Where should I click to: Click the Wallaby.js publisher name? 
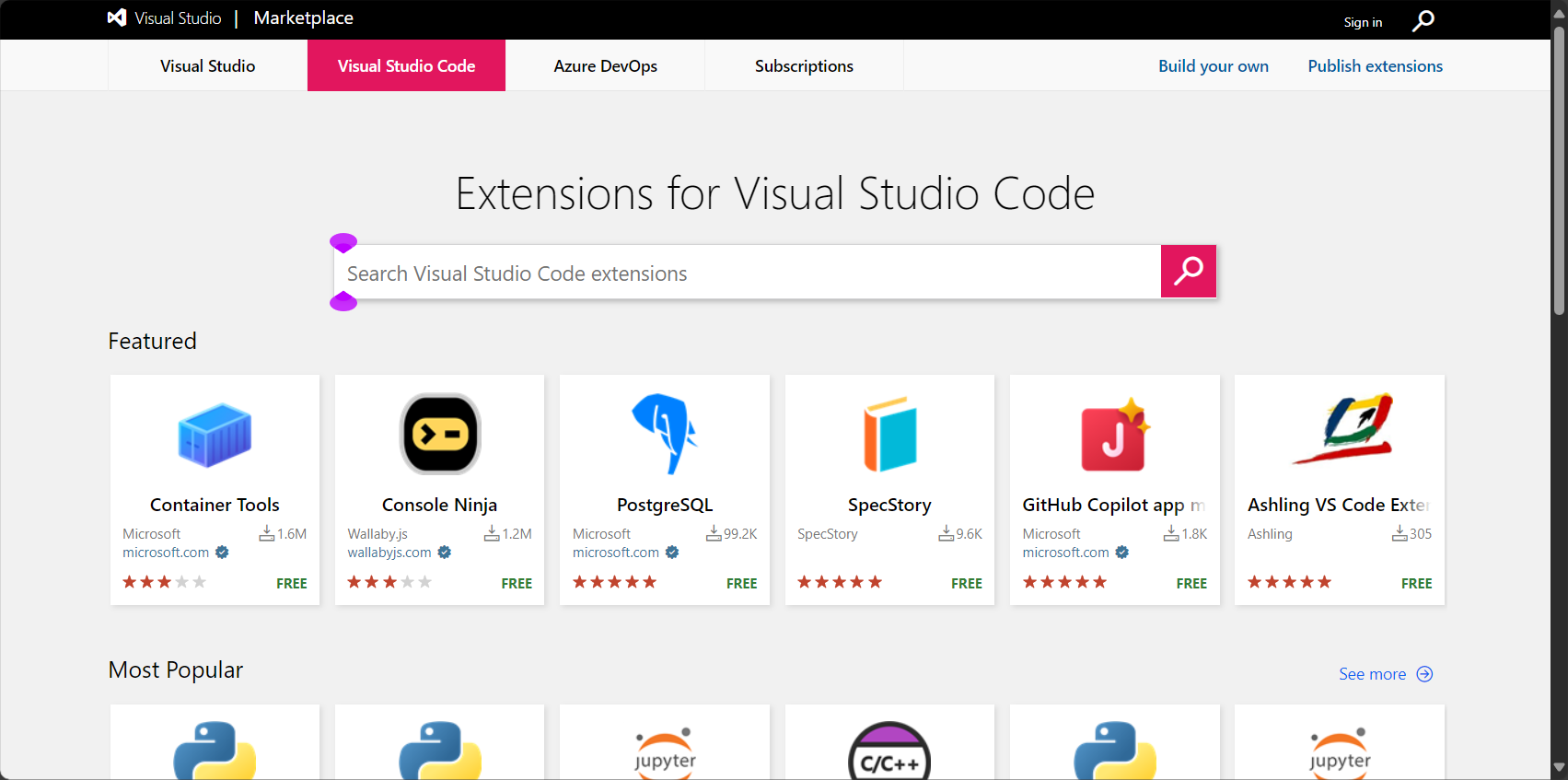point(377,534)
